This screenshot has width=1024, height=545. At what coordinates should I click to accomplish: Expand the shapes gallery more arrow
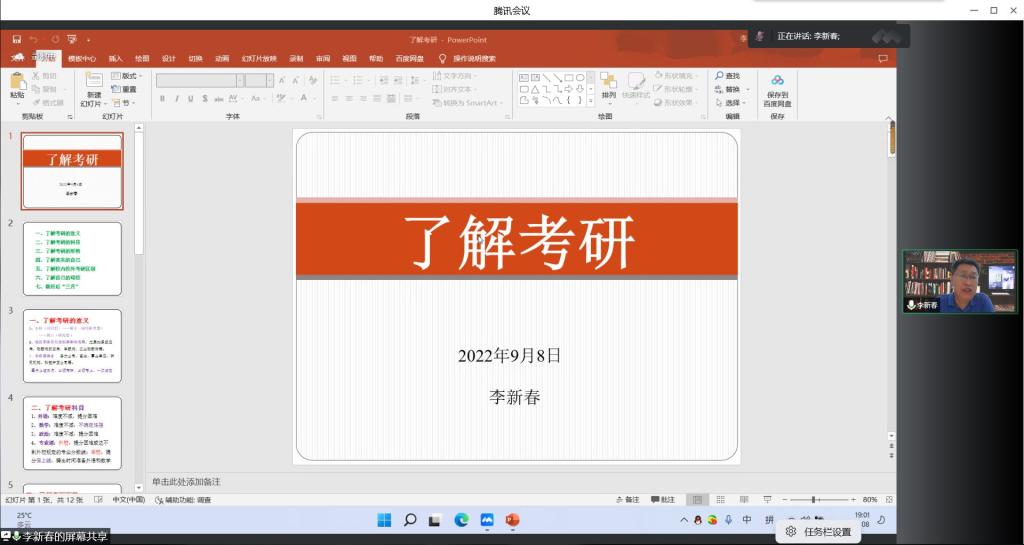[x=589, y=101]
